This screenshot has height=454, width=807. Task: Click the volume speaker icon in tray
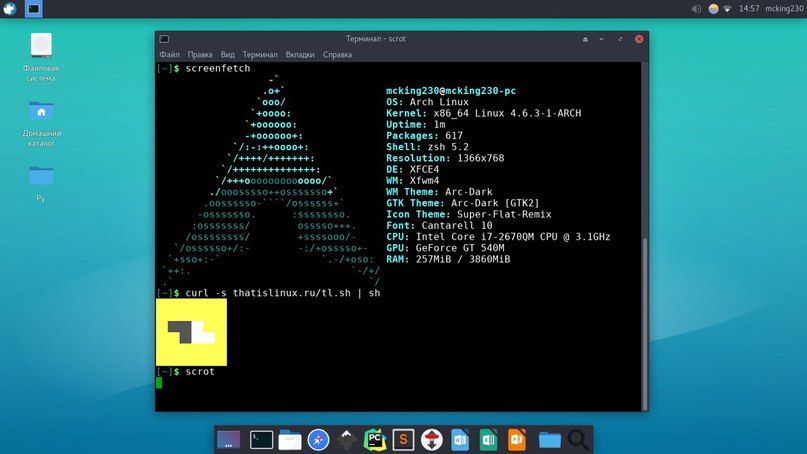(x=696, y=9)
